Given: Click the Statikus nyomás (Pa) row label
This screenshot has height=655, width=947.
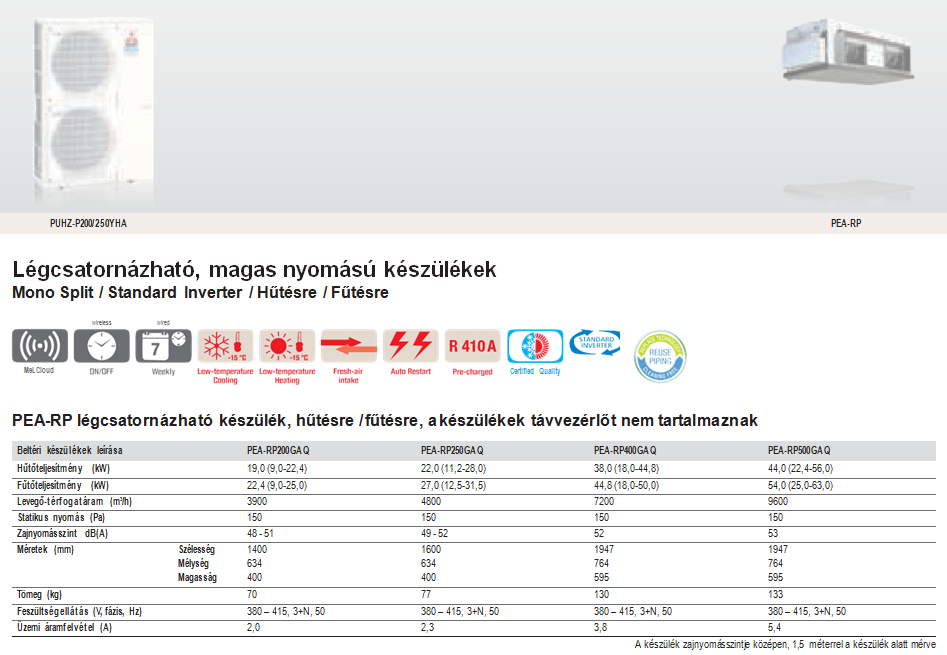Looking at the screenshot, I should point(61,517).
